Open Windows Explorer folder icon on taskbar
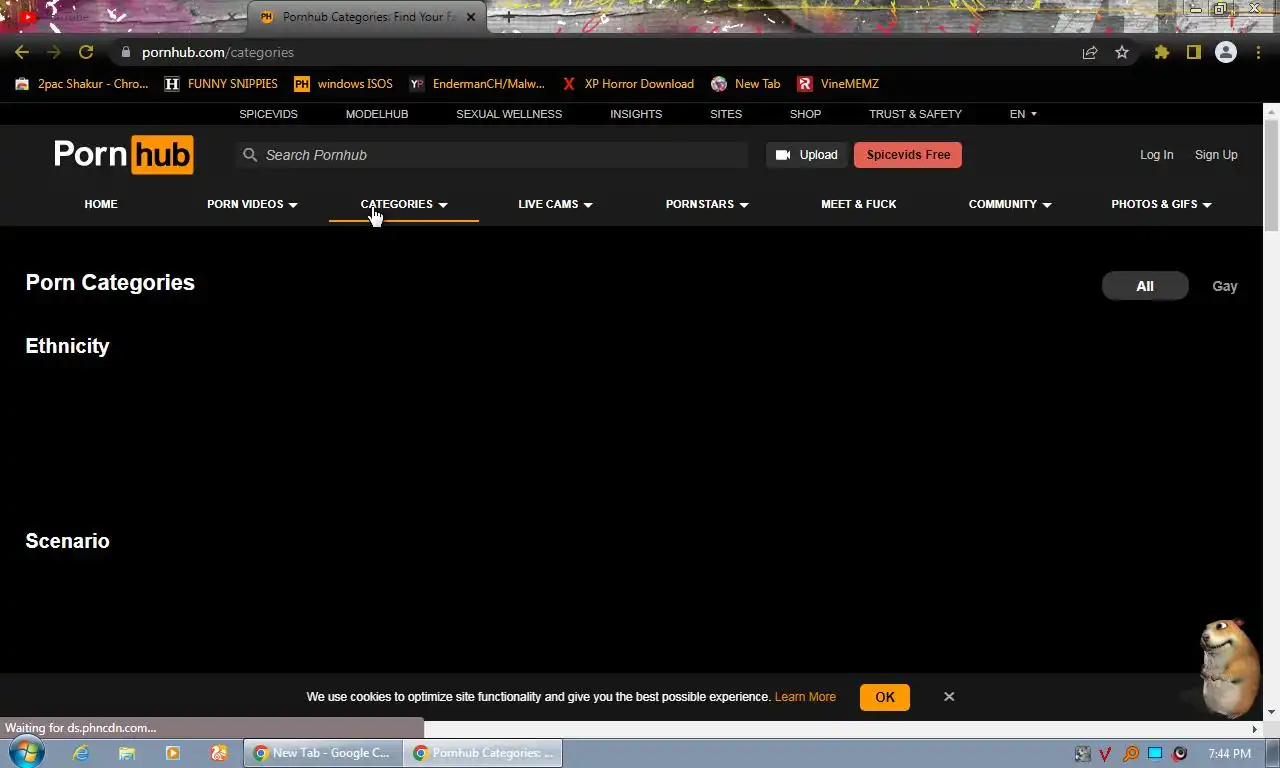Viewport: 1280px width, 768px height. (126, 753)
